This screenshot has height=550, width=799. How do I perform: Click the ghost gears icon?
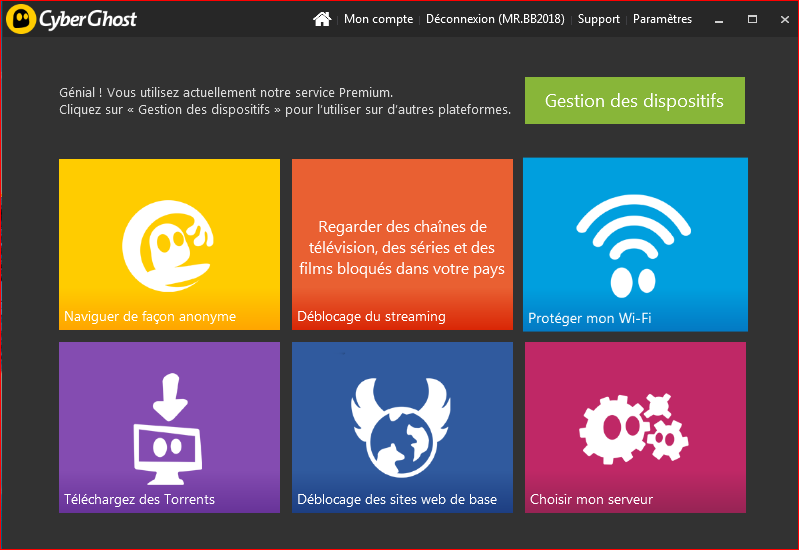(633, 428)
